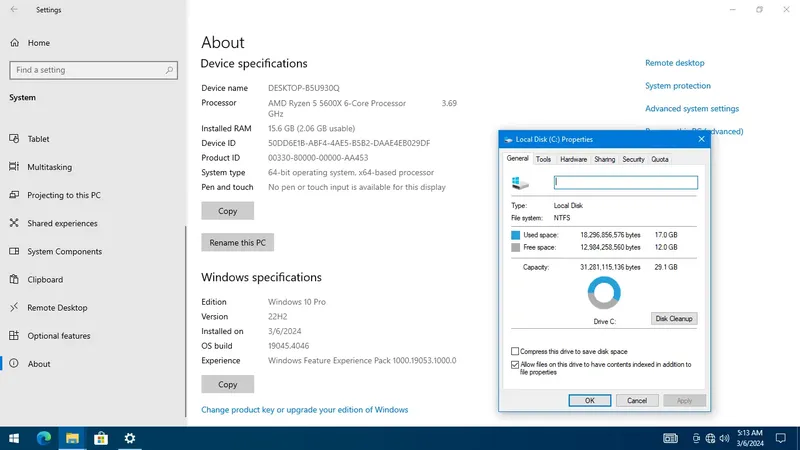Switch to the Quota tab

tap(660, 159)
